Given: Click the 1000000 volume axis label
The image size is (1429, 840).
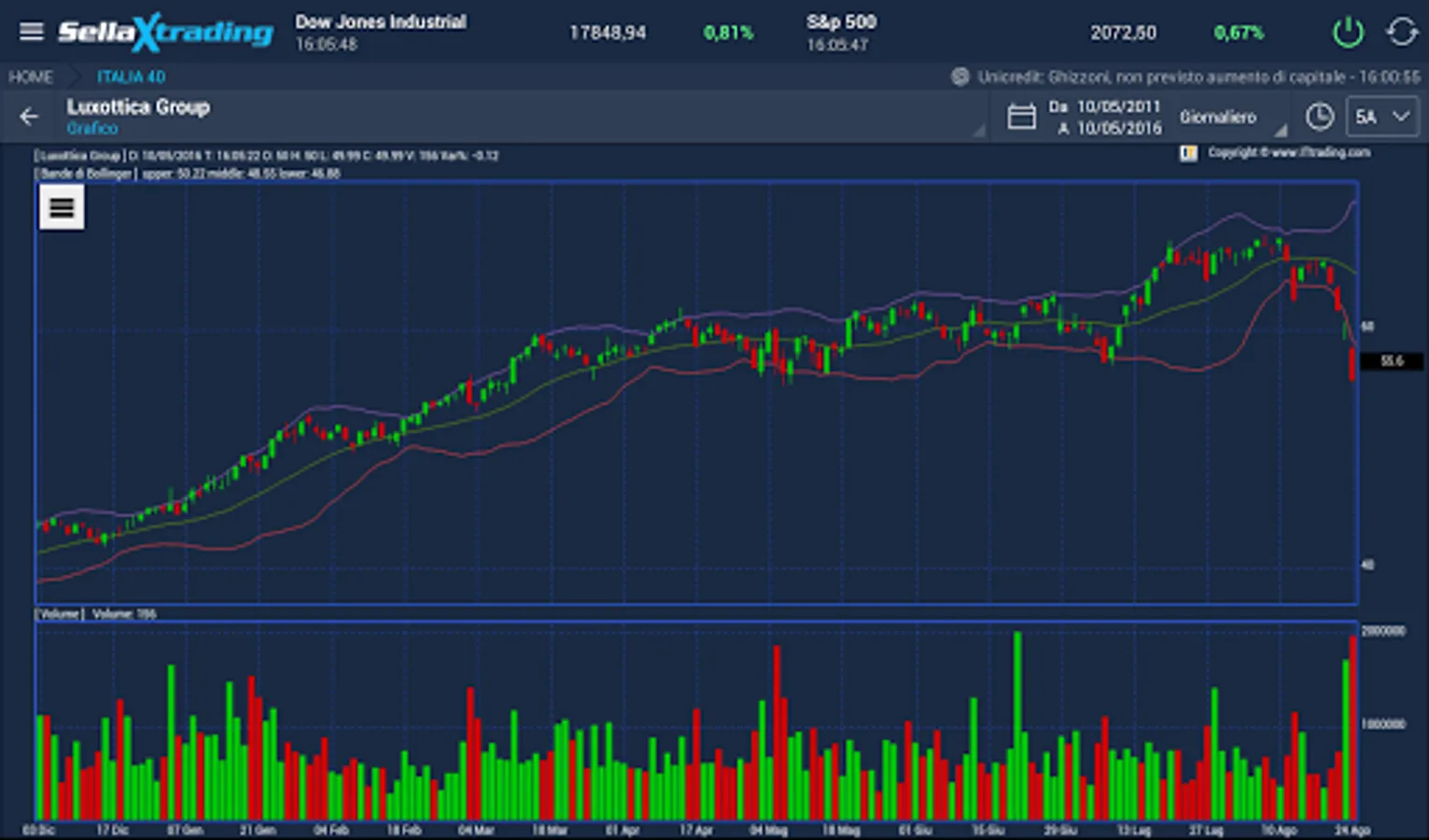Looking at the screenshot, I should tap(1383, 724).
